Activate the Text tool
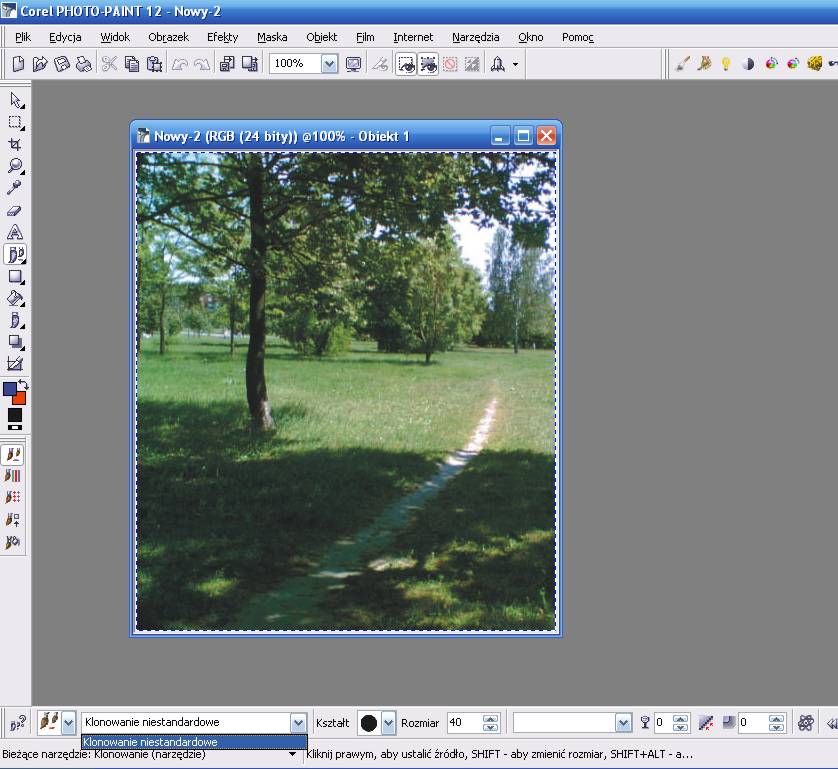Image resolution: width=838 pixels, height=769 pixels. point(15,233)
